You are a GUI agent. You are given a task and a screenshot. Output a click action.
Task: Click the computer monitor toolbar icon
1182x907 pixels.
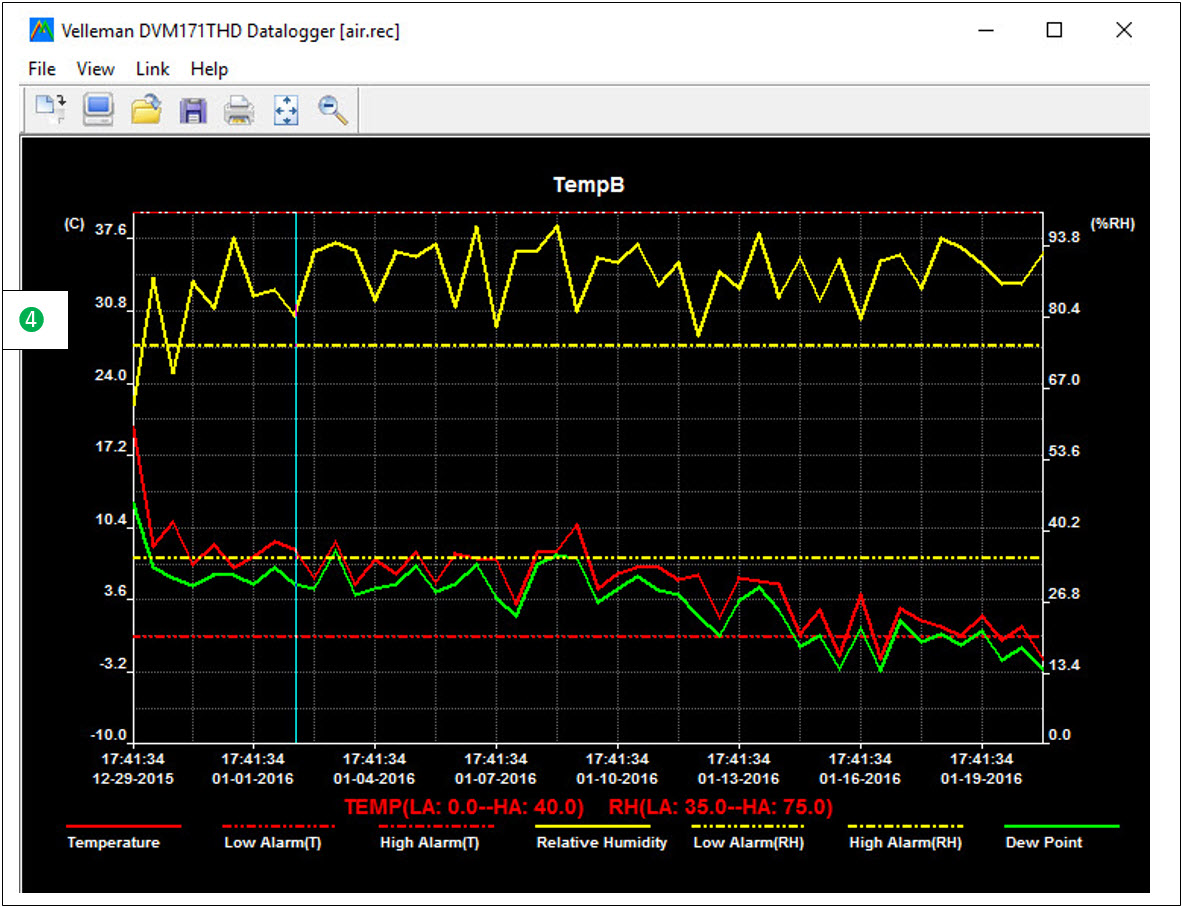[x=98, y=109]
